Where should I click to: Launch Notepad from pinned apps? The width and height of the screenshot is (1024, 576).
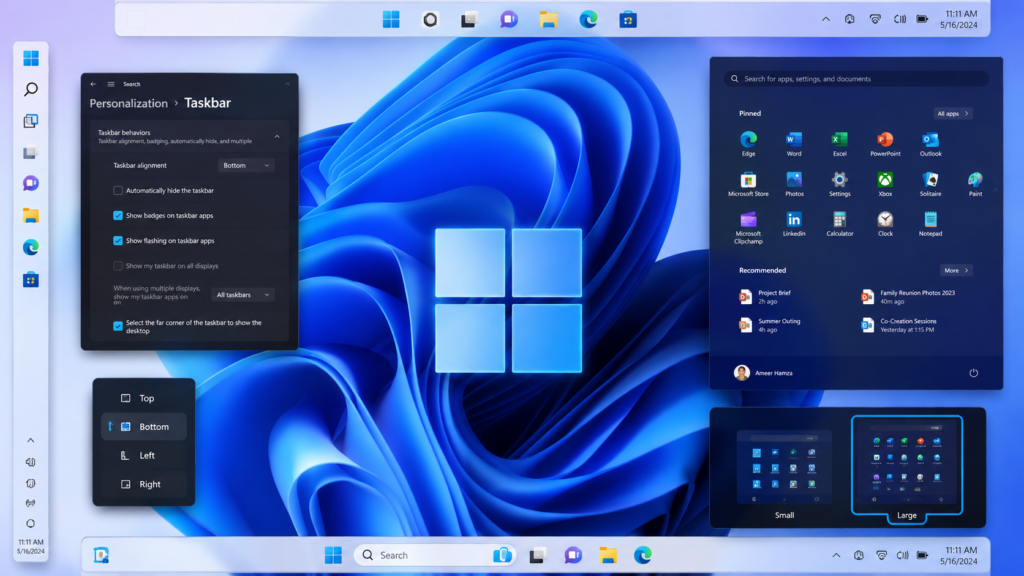[x=931, y=223]
